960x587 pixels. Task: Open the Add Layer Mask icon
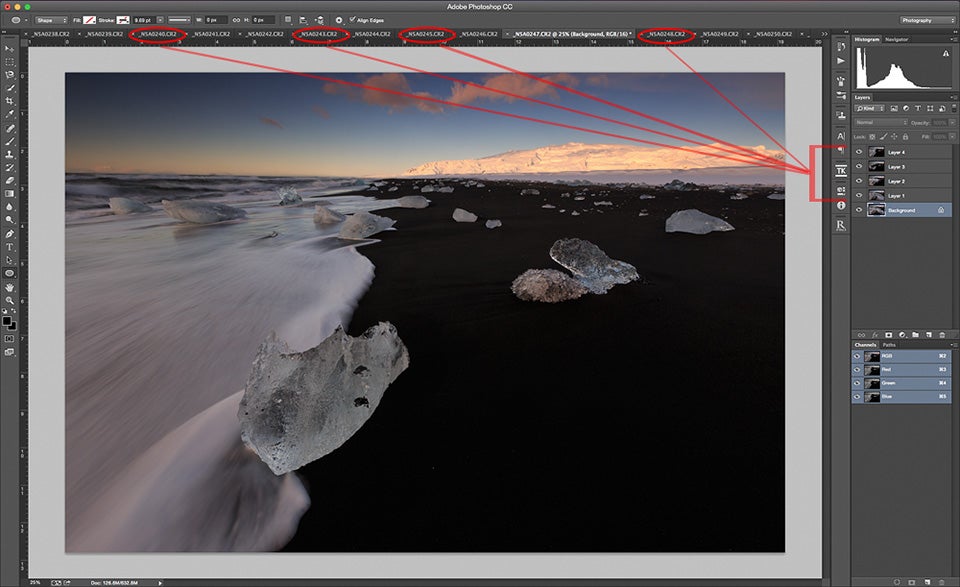point(888,335)
